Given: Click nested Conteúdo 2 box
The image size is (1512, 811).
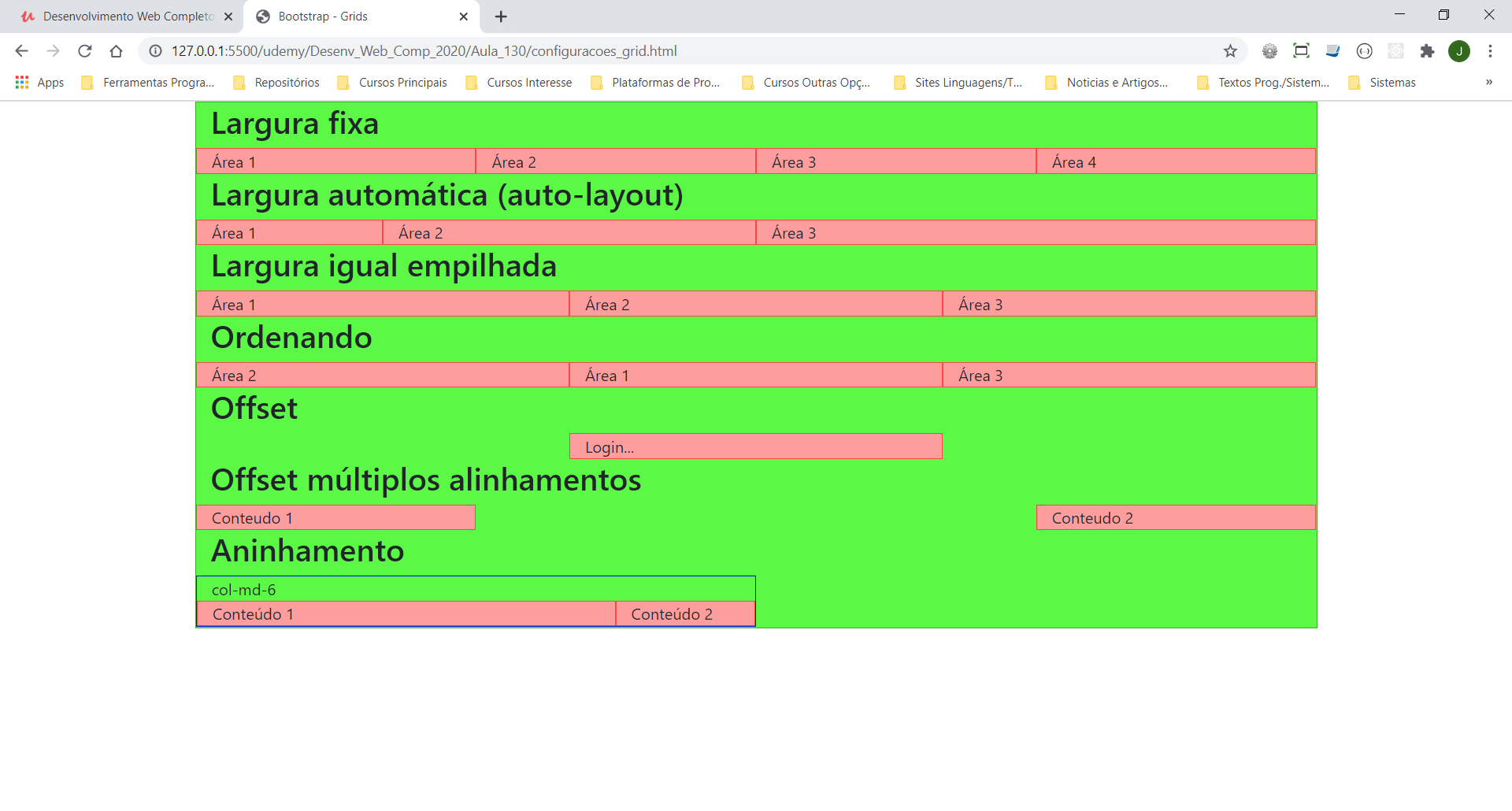Looking at the screenshot, I should tap(685, 614).
